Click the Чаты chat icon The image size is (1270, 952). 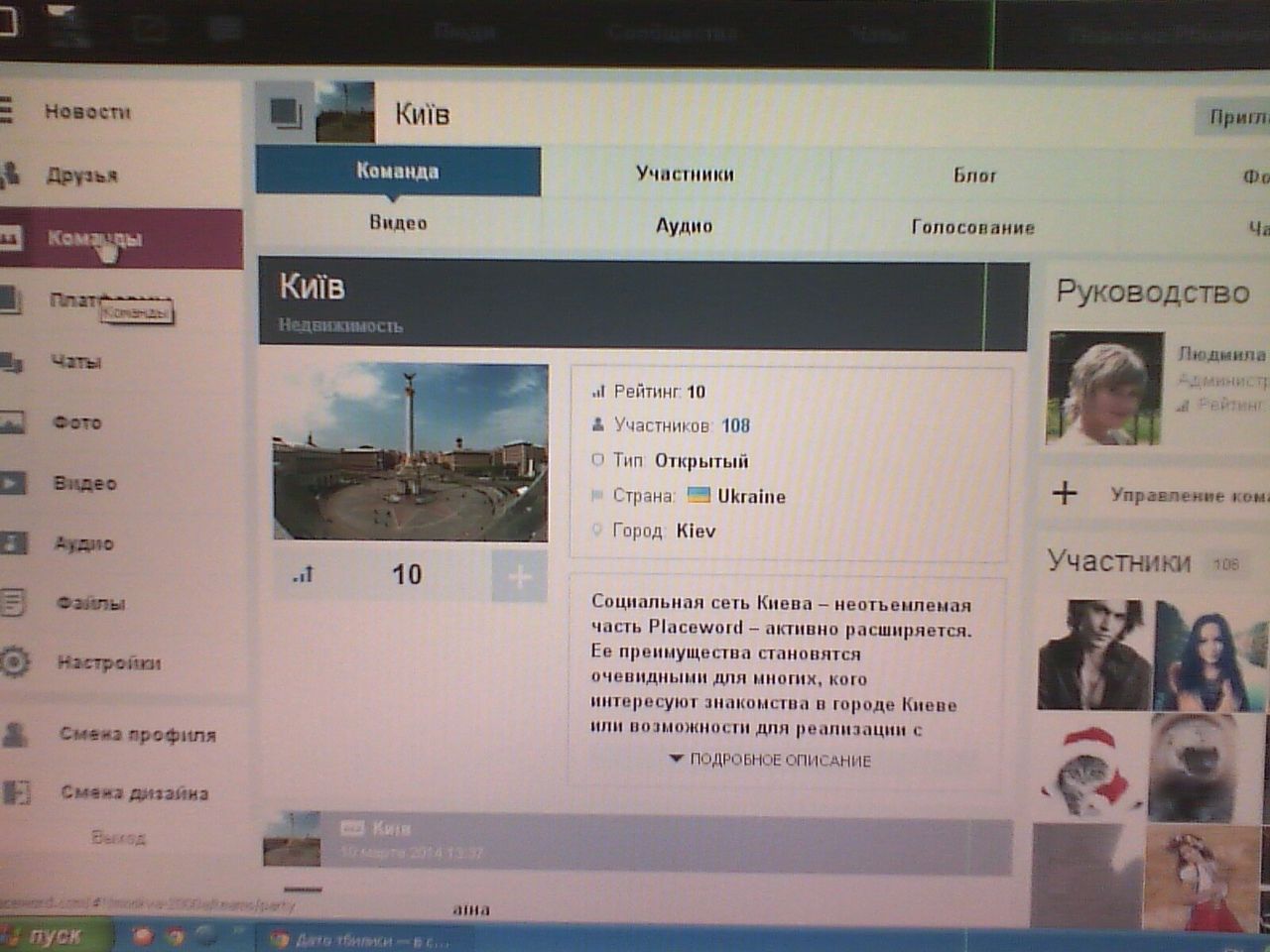tap(11, 362)
